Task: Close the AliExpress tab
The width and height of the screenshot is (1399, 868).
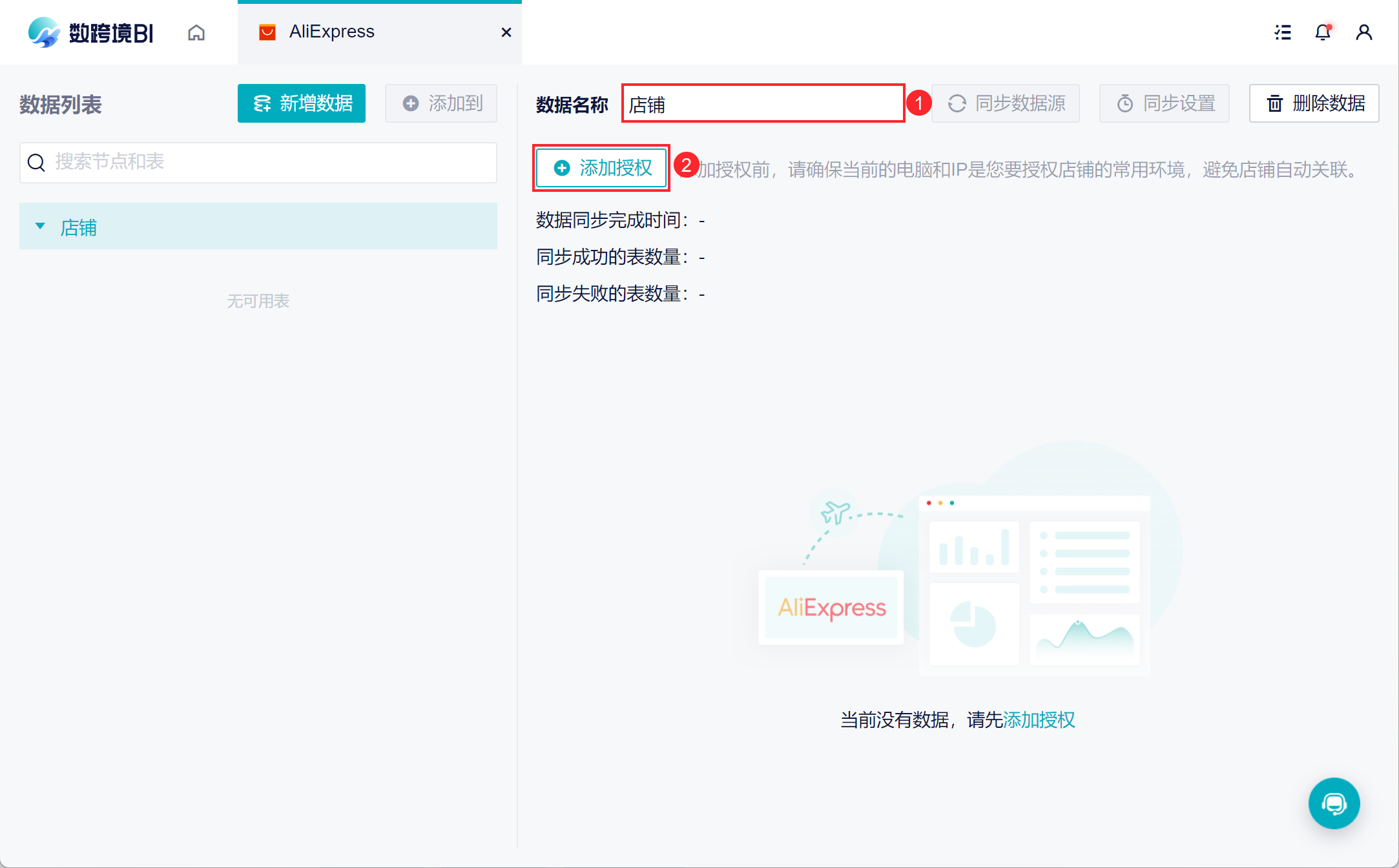Action: pyautogui.click(x=506, y=32)
